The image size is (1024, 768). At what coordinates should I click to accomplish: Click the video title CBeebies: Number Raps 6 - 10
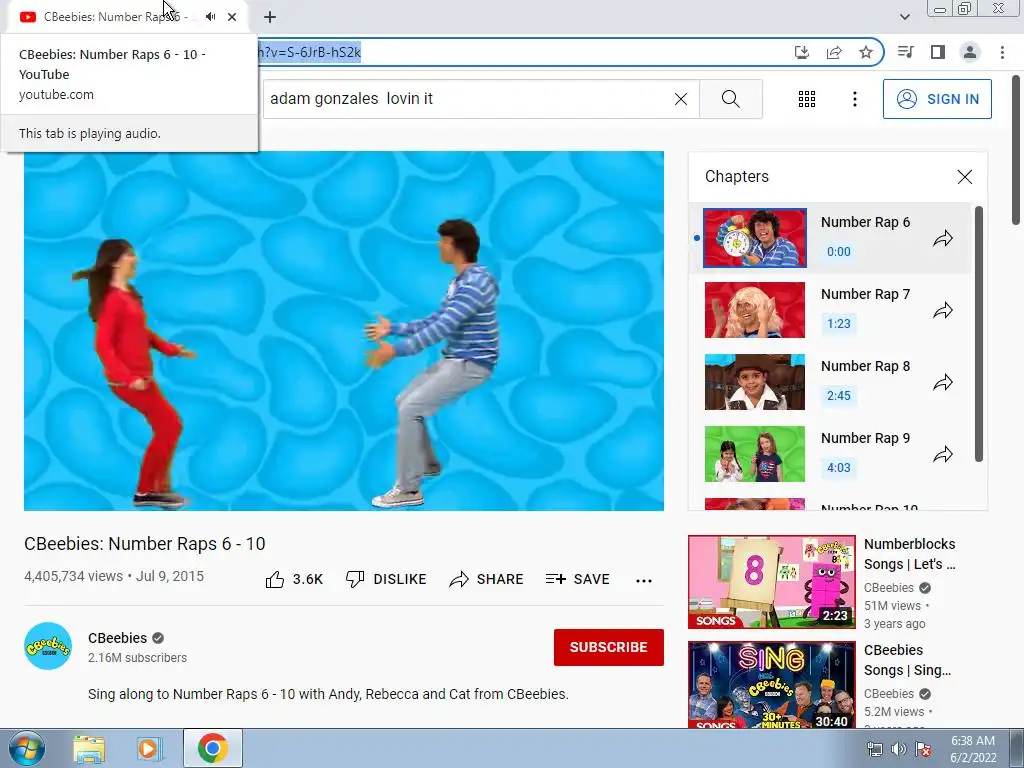[x=144, y=544]
